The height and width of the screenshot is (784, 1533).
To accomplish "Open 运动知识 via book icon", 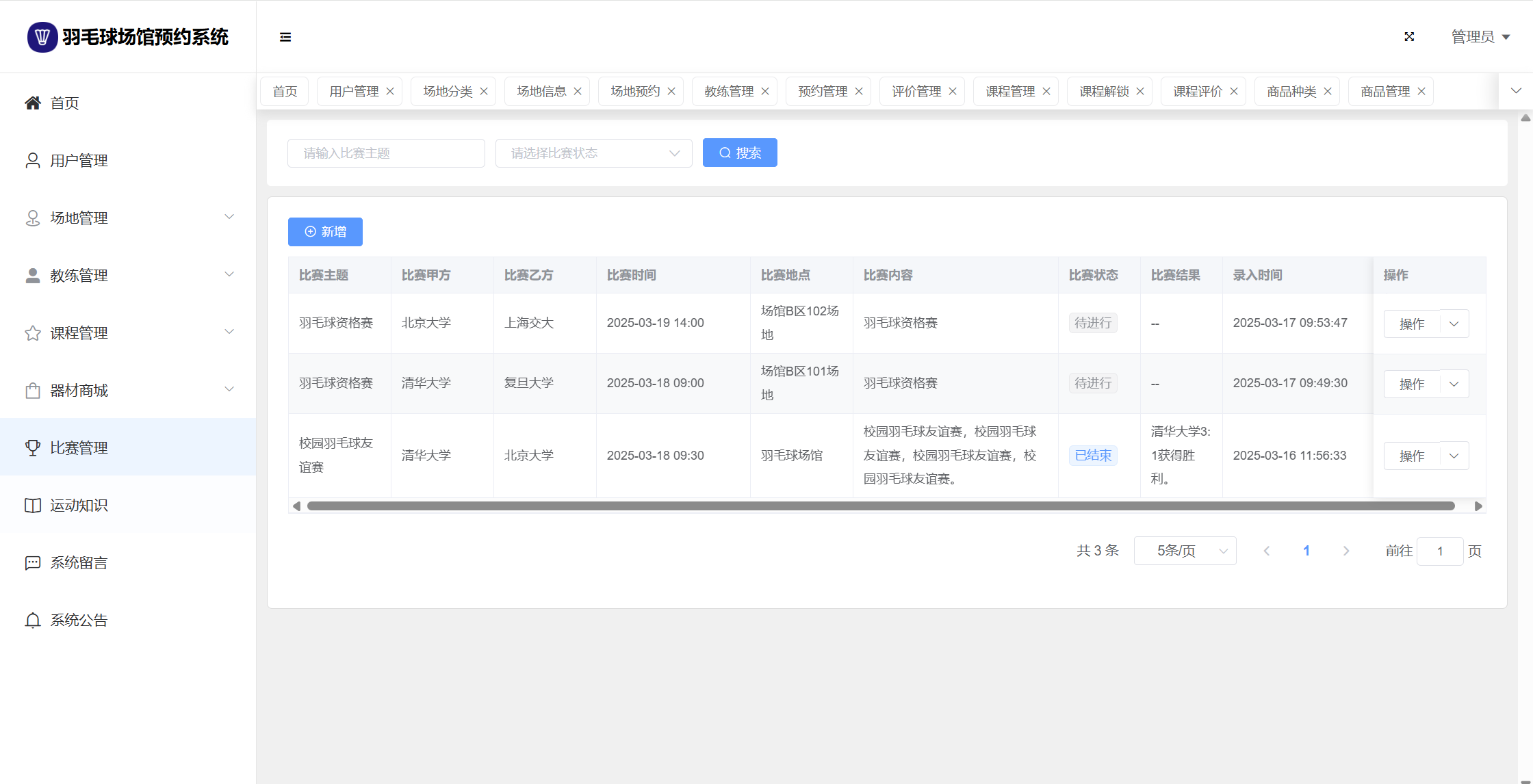I will click(x=33, y=506).
